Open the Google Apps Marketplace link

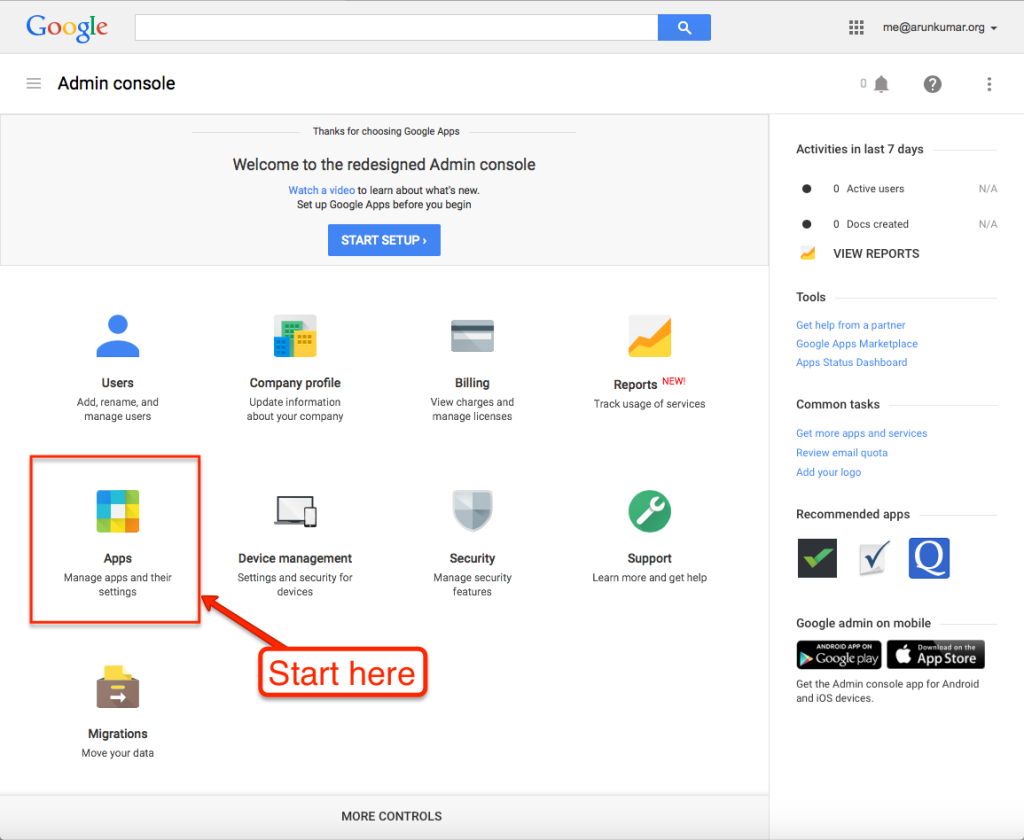click(x=857, y=344)
